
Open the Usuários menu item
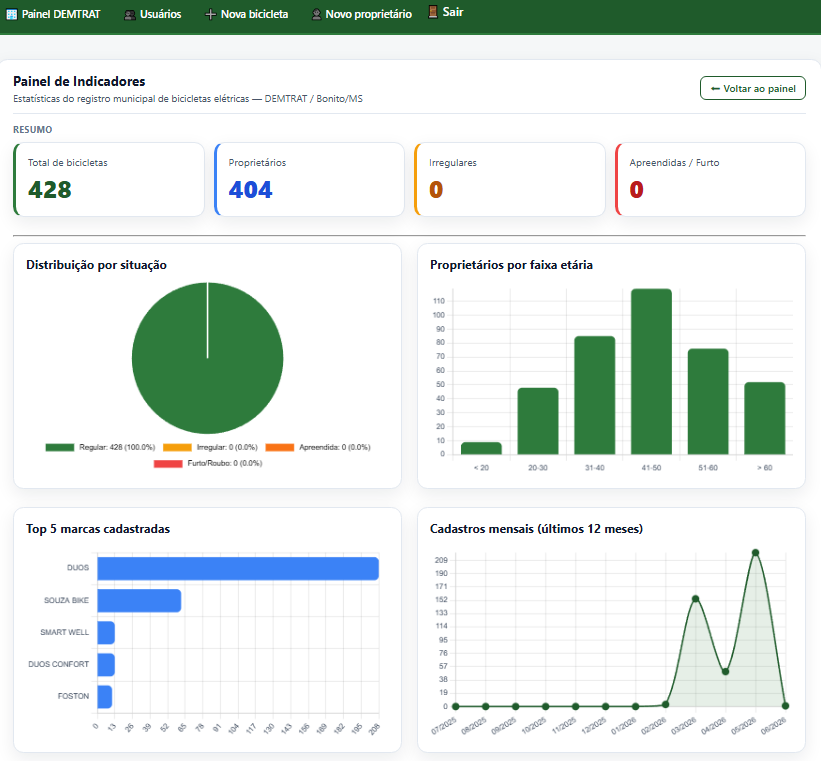click(153, 15)
